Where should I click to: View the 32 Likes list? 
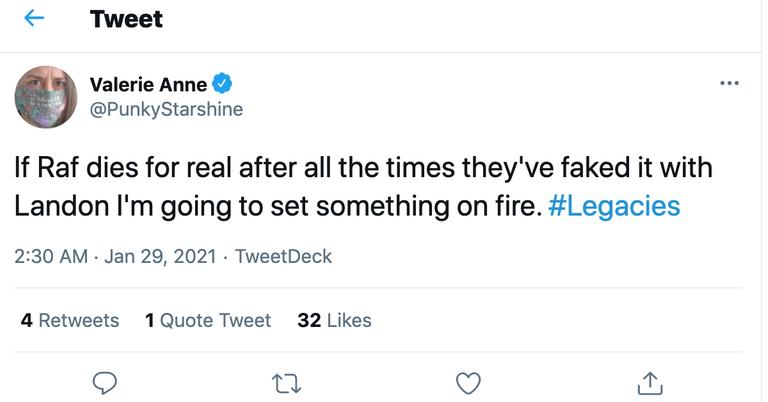[x=334, y=320]
